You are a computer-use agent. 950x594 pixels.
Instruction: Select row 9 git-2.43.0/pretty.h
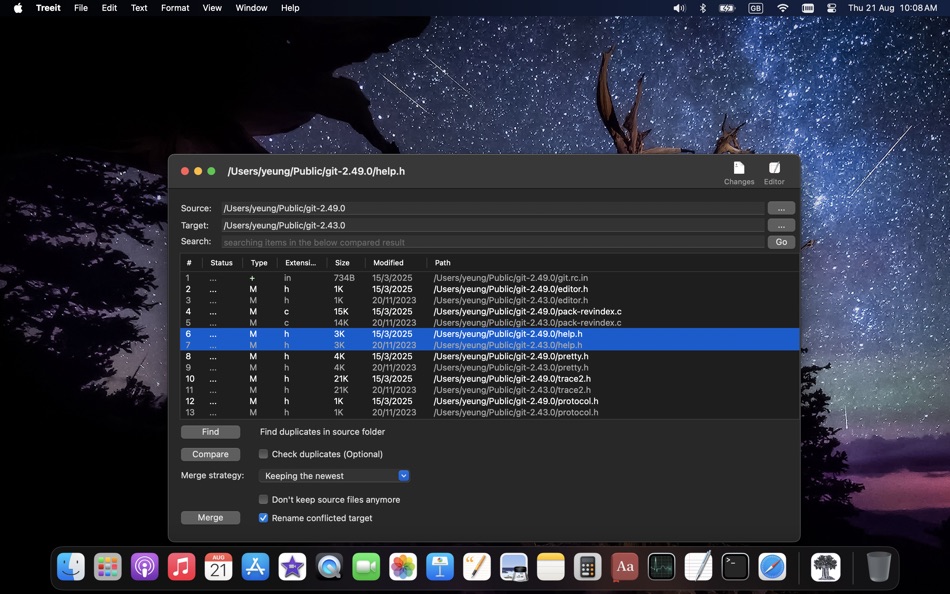(x=490, y=367)
